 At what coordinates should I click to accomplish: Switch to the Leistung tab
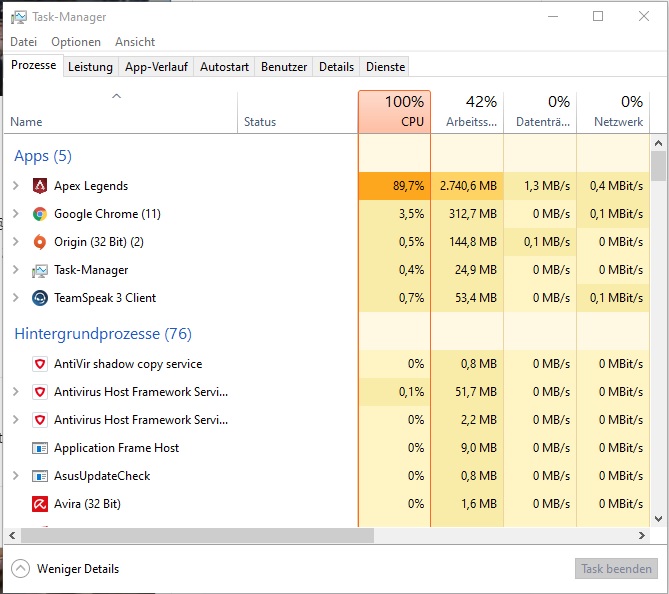coord(90,67)
